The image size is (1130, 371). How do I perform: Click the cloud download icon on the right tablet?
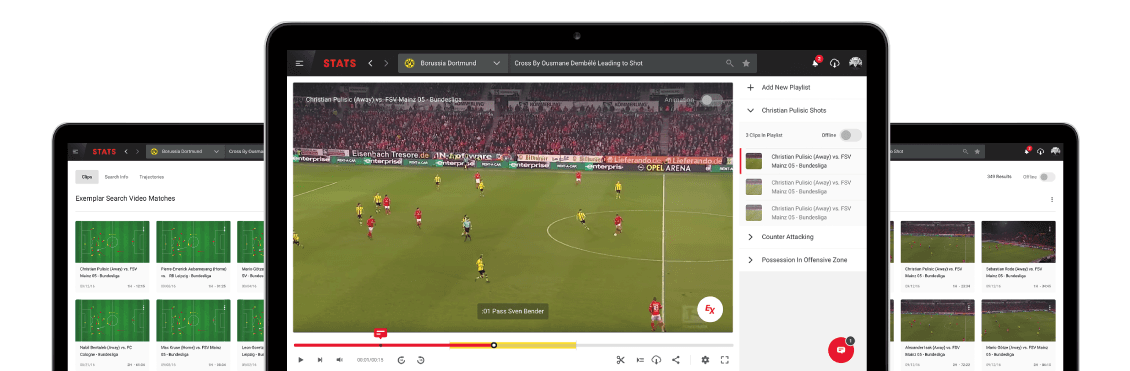[1040, 151]
